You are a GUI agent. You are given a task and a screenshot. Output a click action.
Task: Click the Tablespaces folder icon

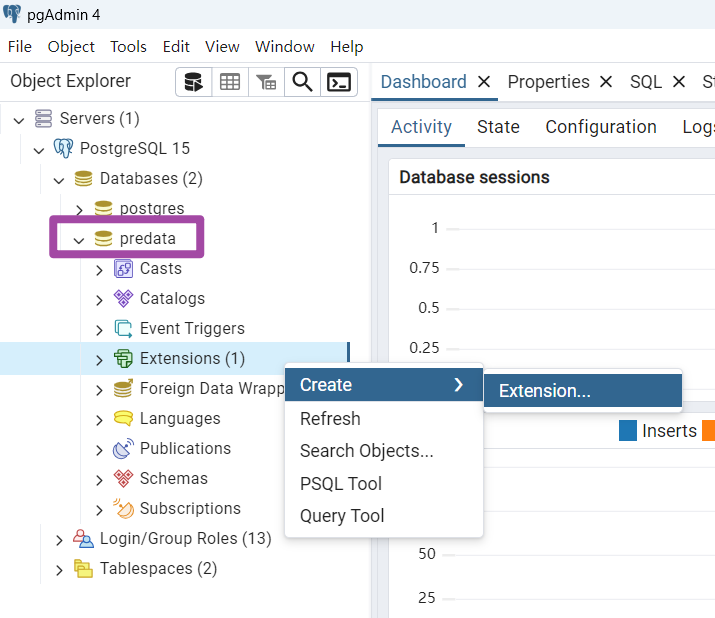(83, 569)
